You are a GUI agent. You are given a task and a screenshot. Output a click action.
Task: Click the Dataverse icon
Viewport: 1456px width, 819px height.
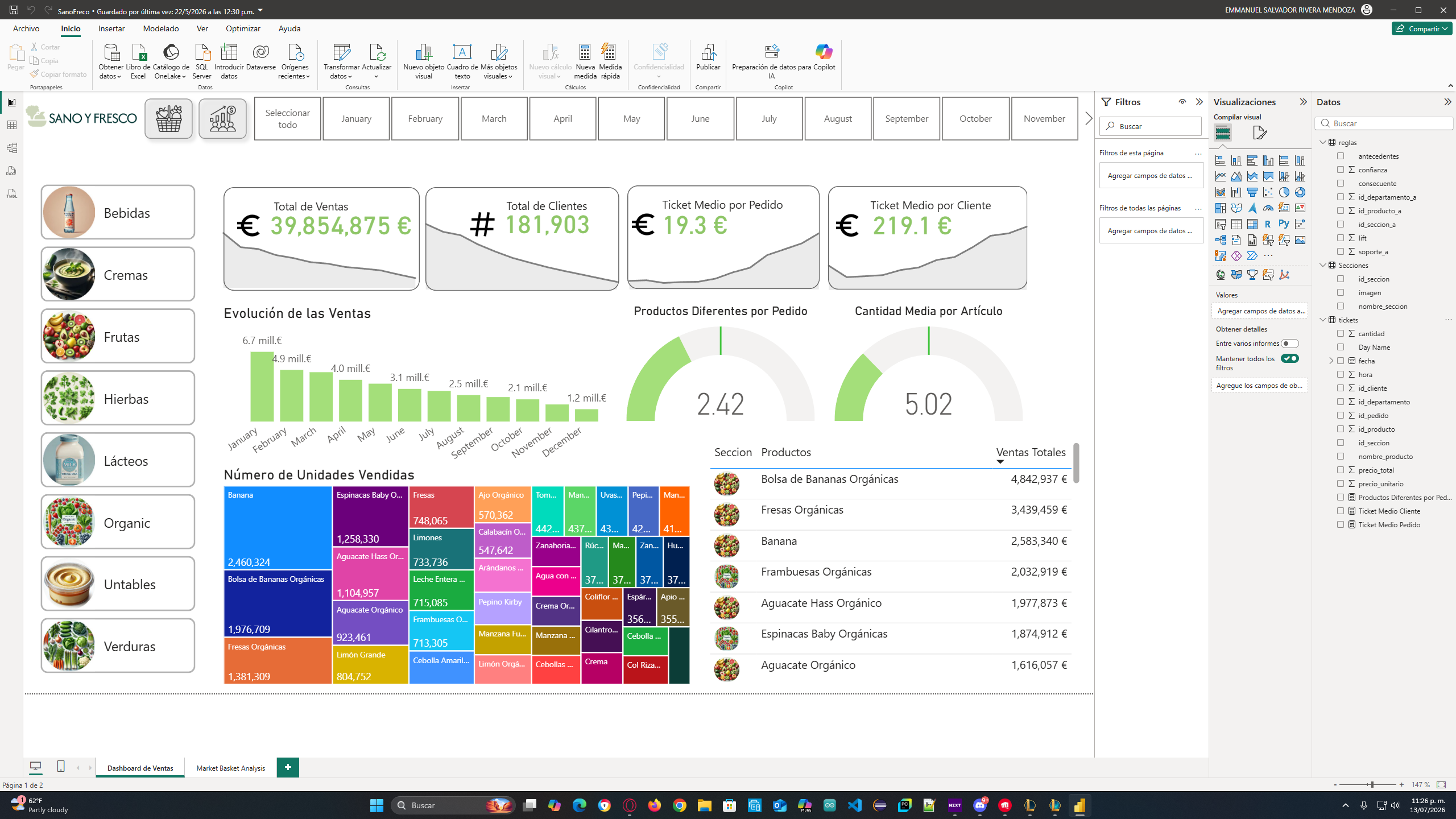click(x=261, y=57)
